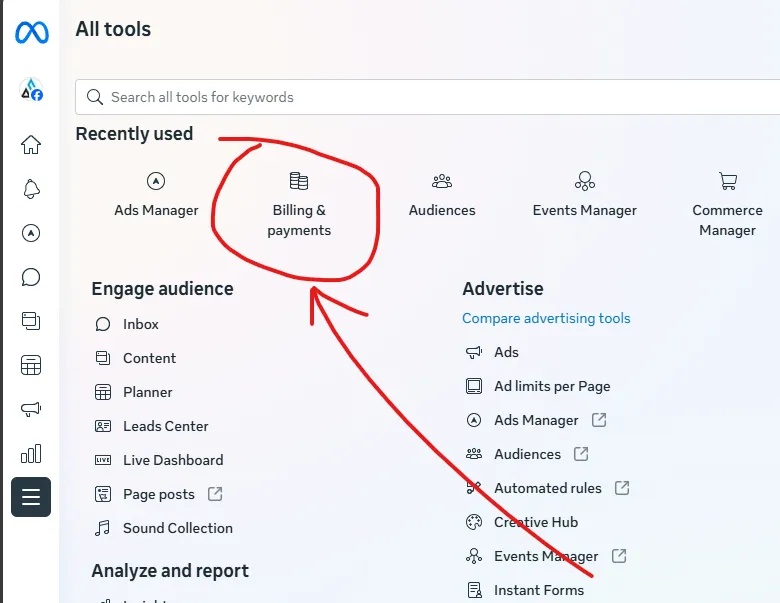
Task: Open the speech bubble Inbox sidebar icon
Action: [x=31, y=277]
